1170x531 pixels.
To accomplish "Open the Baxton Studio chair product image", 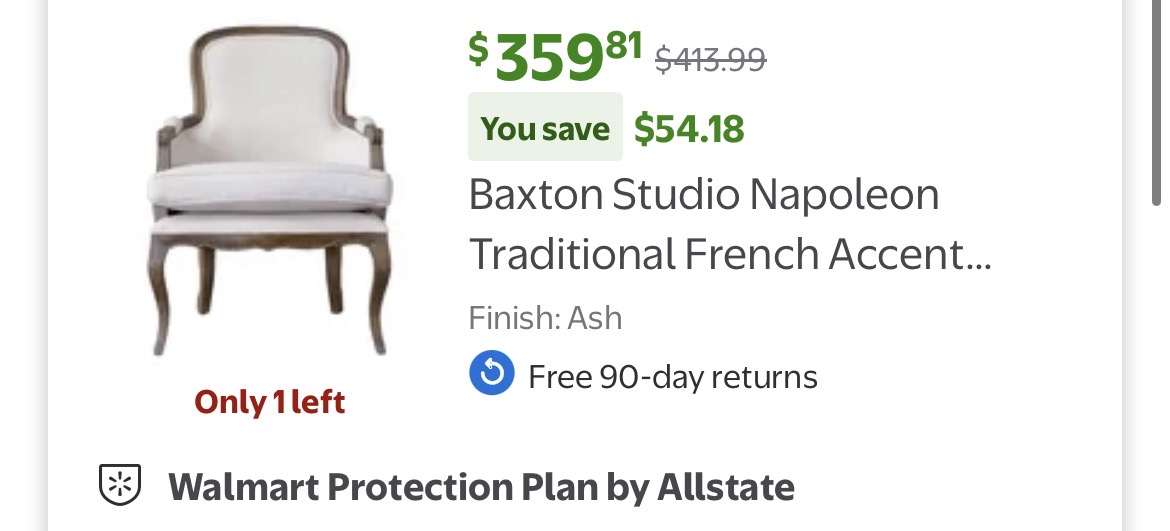I will tap(269, 192).
